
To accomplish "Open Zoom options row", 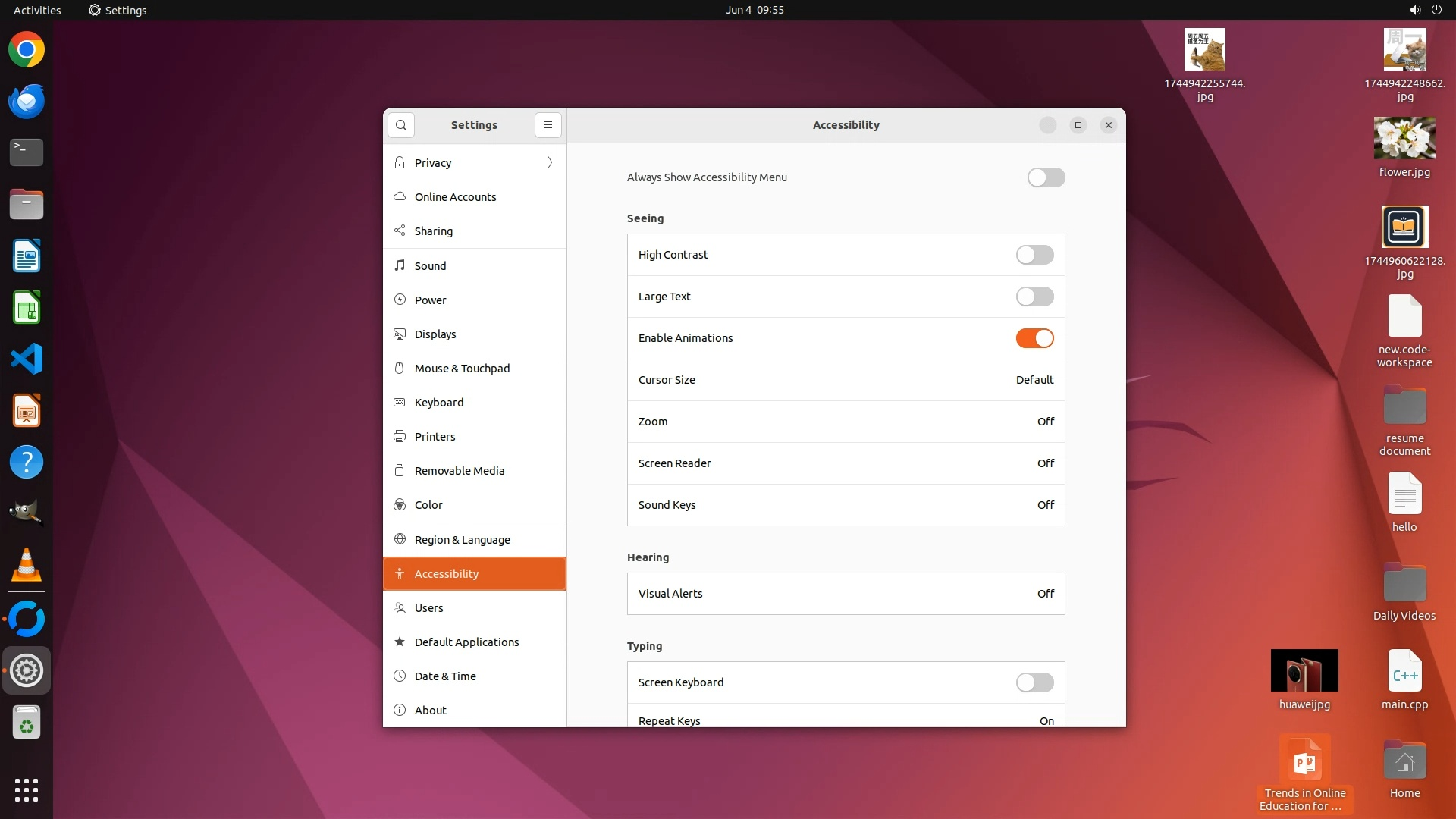I will 846,422.
